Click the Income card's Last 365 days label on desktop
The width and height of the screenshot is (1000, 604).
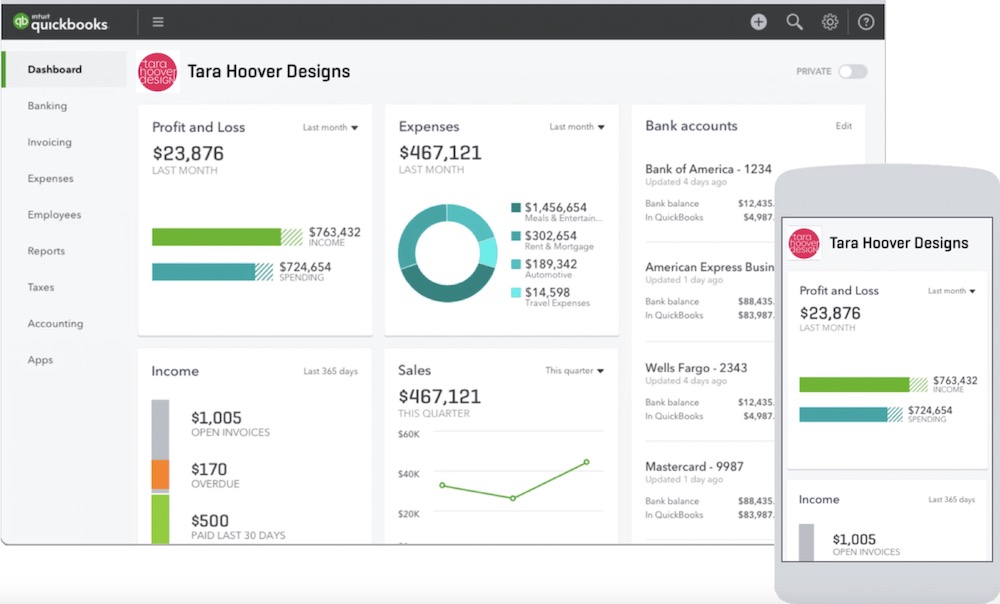[330, 371]
